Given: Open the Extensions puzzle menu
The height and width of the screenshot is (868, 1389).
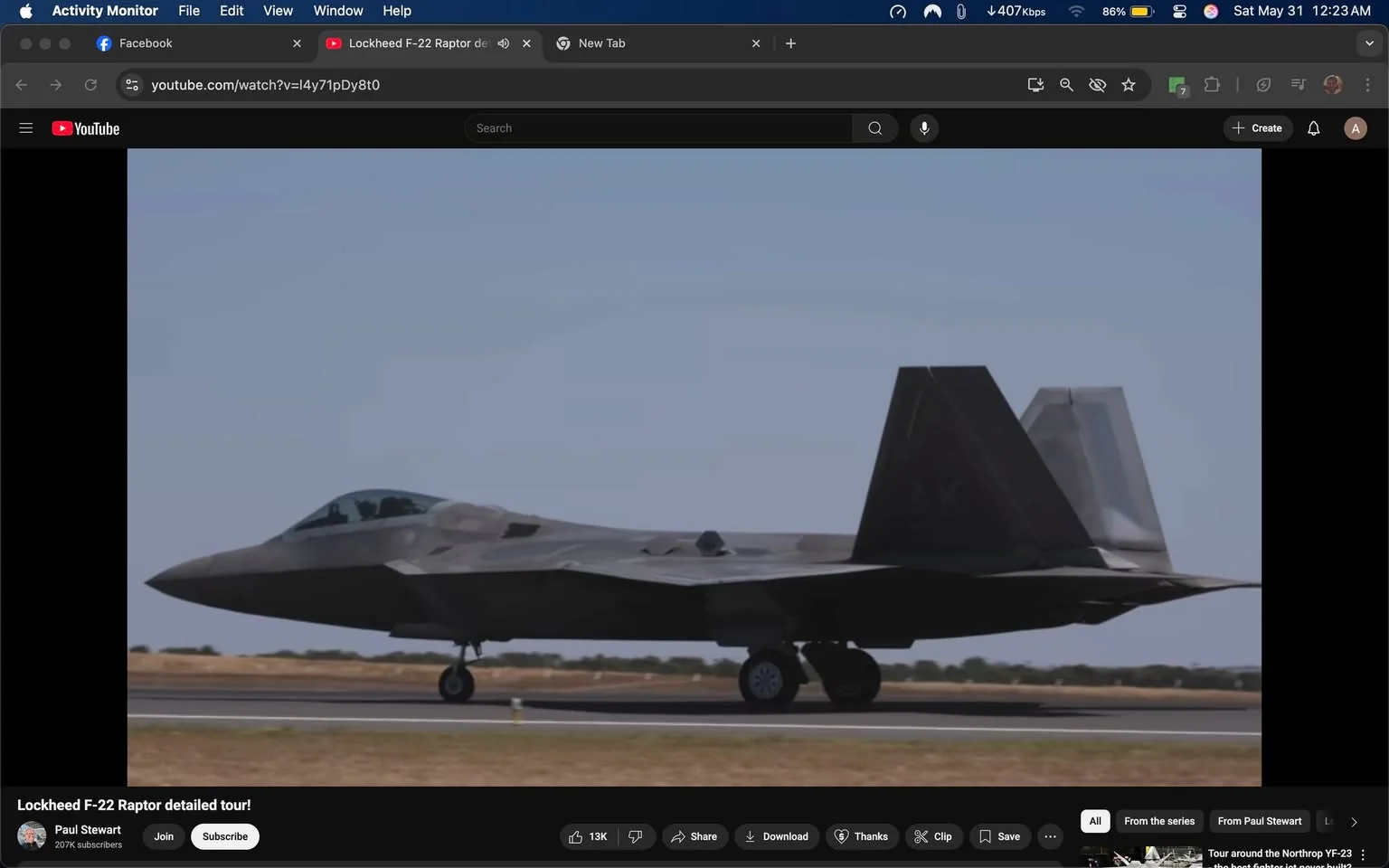Looking at the screenshot, I should point(1212,85).
